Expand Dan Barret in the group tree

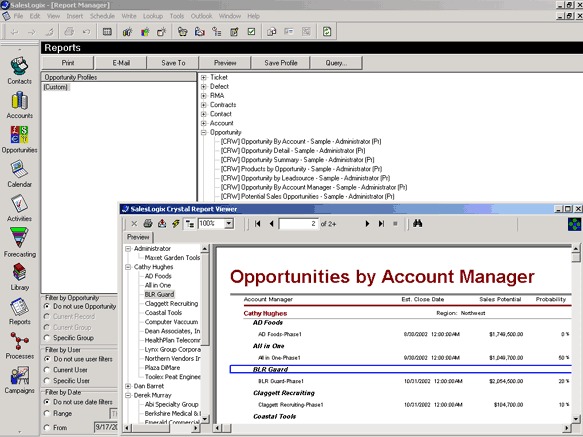(128, 386)
